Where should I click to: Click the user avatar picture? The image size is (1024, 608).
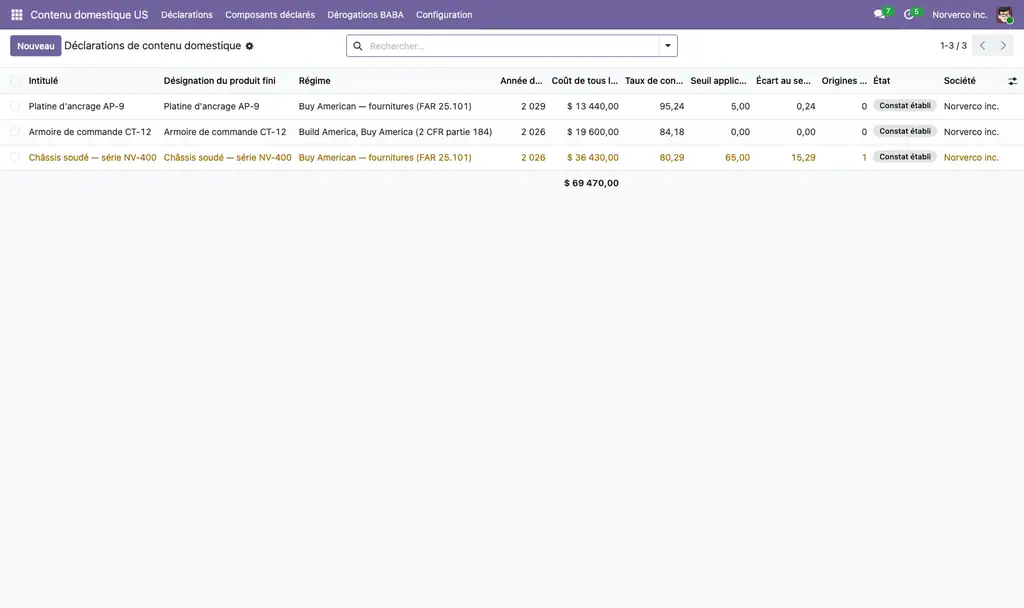coord(1004,14)
